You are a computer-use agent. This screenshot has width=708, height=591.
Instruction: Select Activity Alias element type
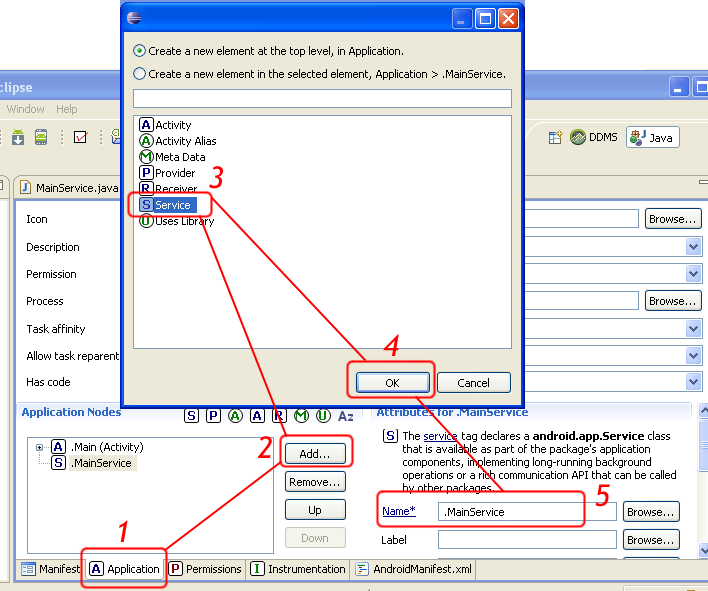tap(177, 141)
